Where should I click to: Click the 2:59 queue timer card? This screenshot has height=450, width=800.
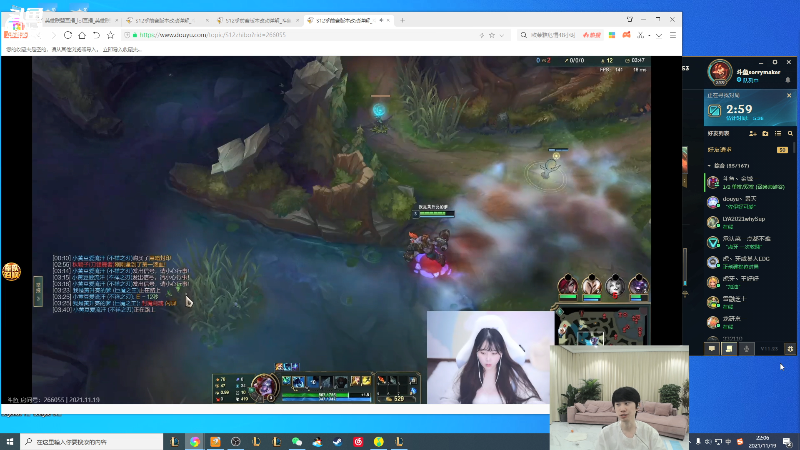[750, 109]
